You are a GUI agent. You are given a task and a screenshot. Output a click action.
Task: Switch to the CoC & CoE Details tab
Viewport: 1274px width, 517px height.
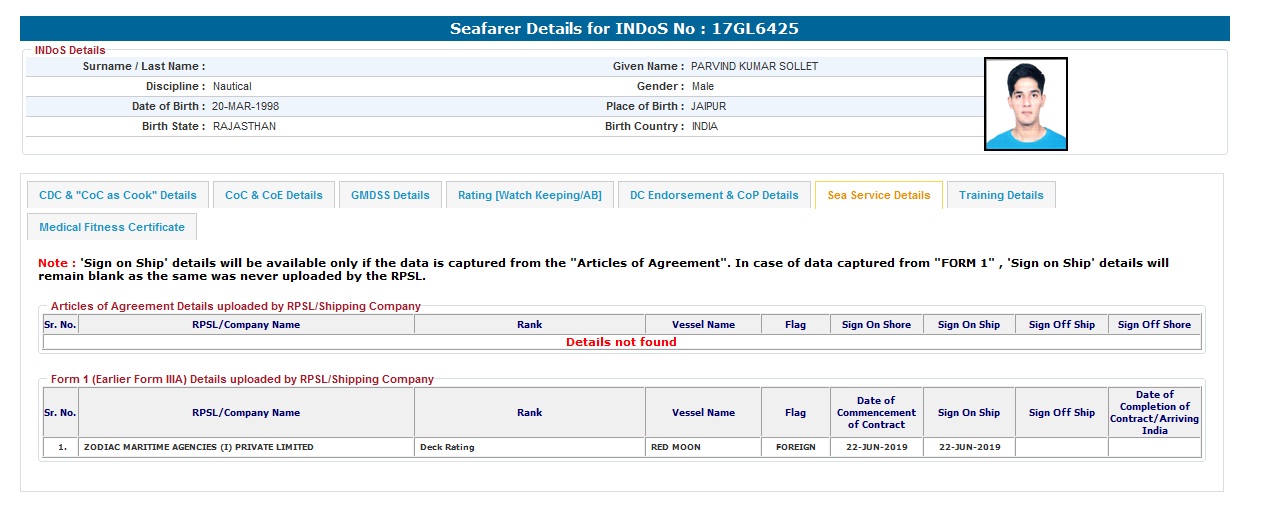pyautogui.click(x=274, y=195)
